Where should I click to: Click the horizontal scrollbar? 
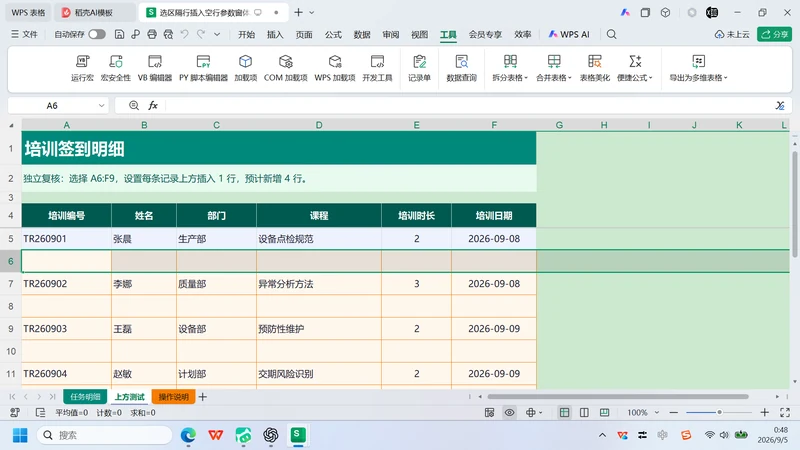coord(618,396)
